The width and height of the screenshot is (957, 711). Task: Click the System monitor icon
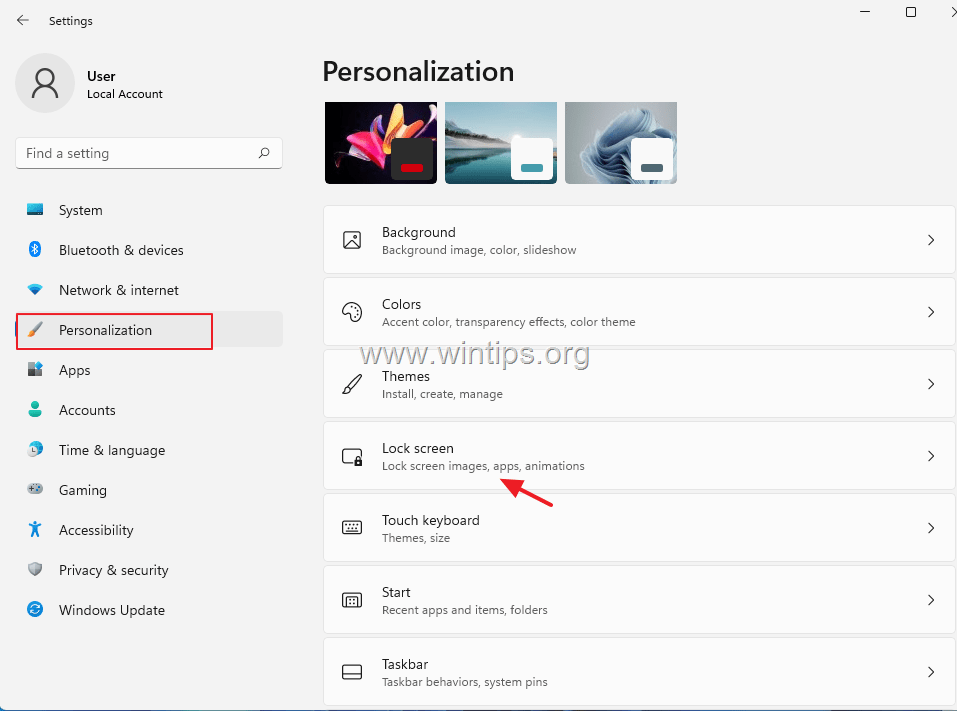35,209
